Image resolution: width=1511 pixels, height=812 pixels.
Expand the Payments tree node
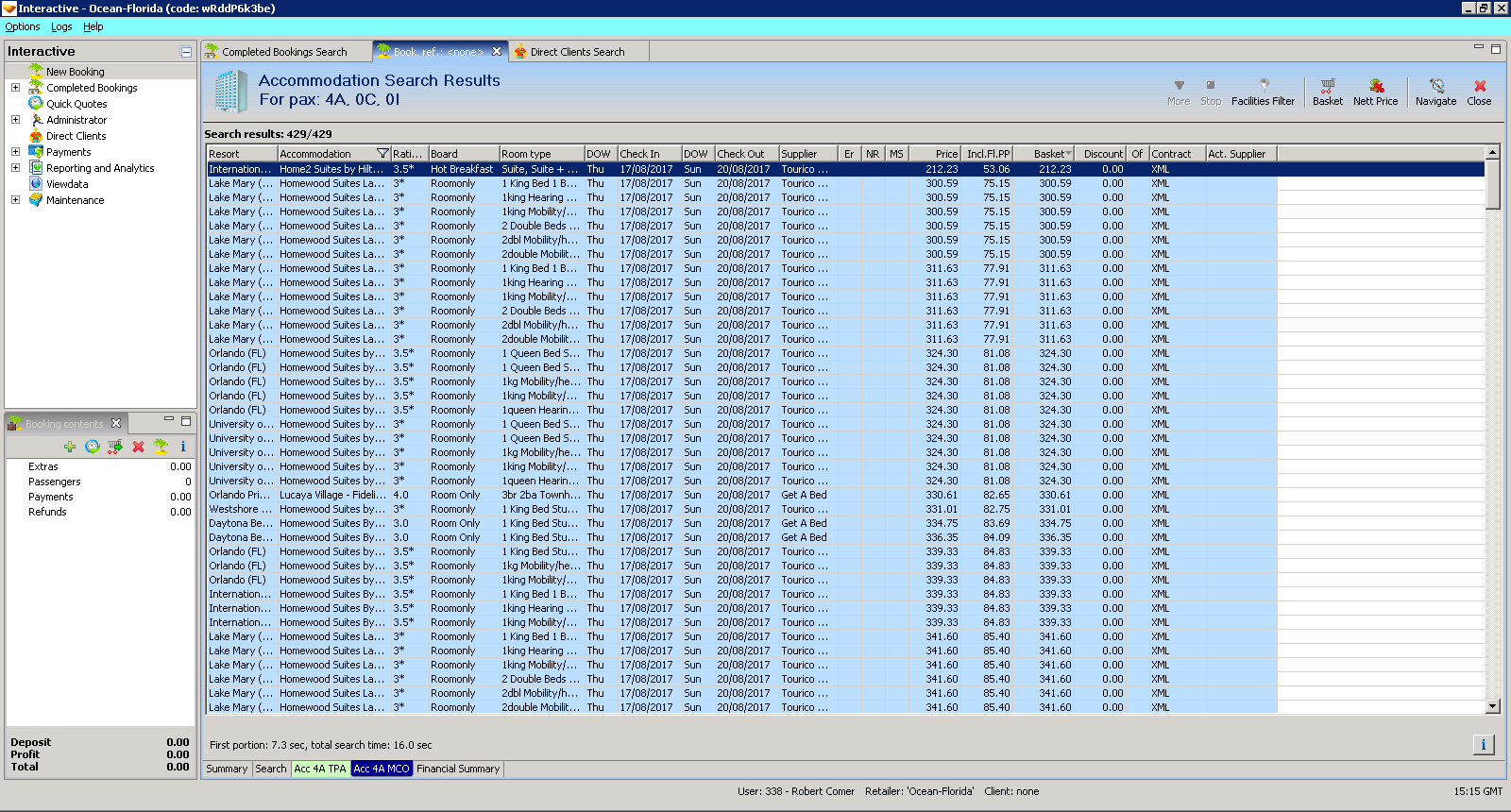point(15,152)
